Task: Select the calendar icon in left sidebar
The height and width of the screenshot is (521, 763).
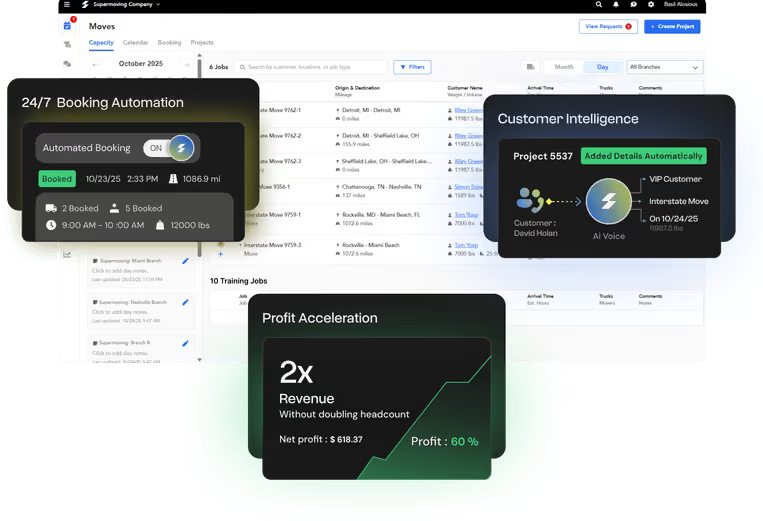Action: click(x=67, y=26)
